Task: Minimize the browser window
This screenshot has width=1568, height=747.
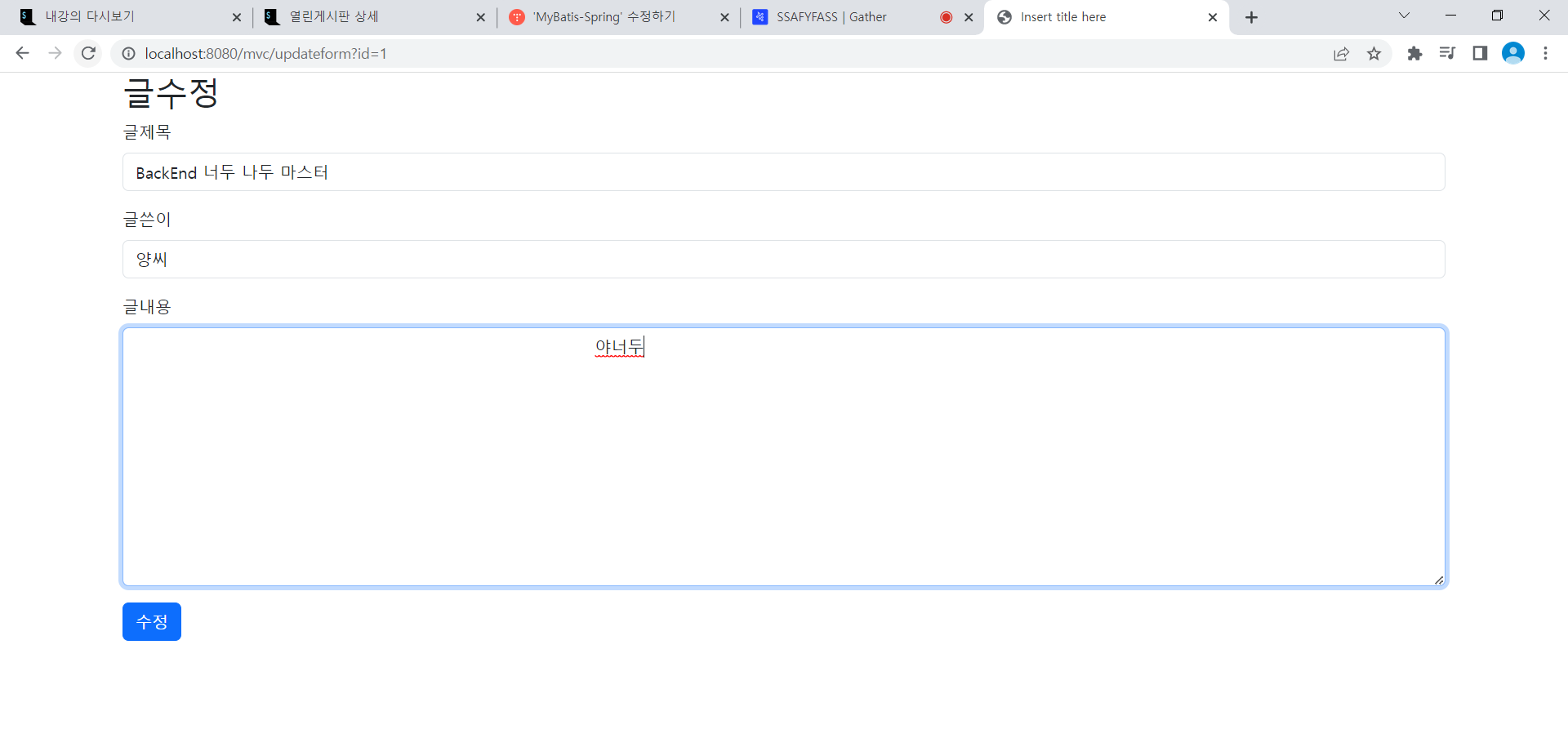Action: tap(1450, 16)
